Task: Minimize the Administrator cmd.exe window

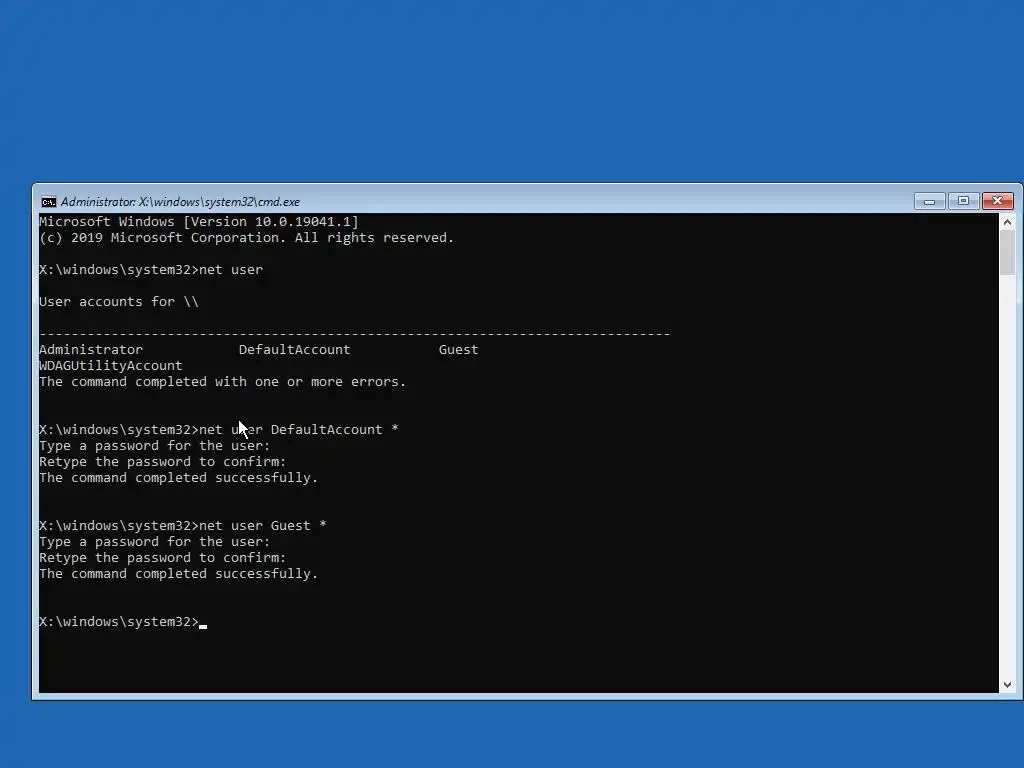Action: [929, 201]
